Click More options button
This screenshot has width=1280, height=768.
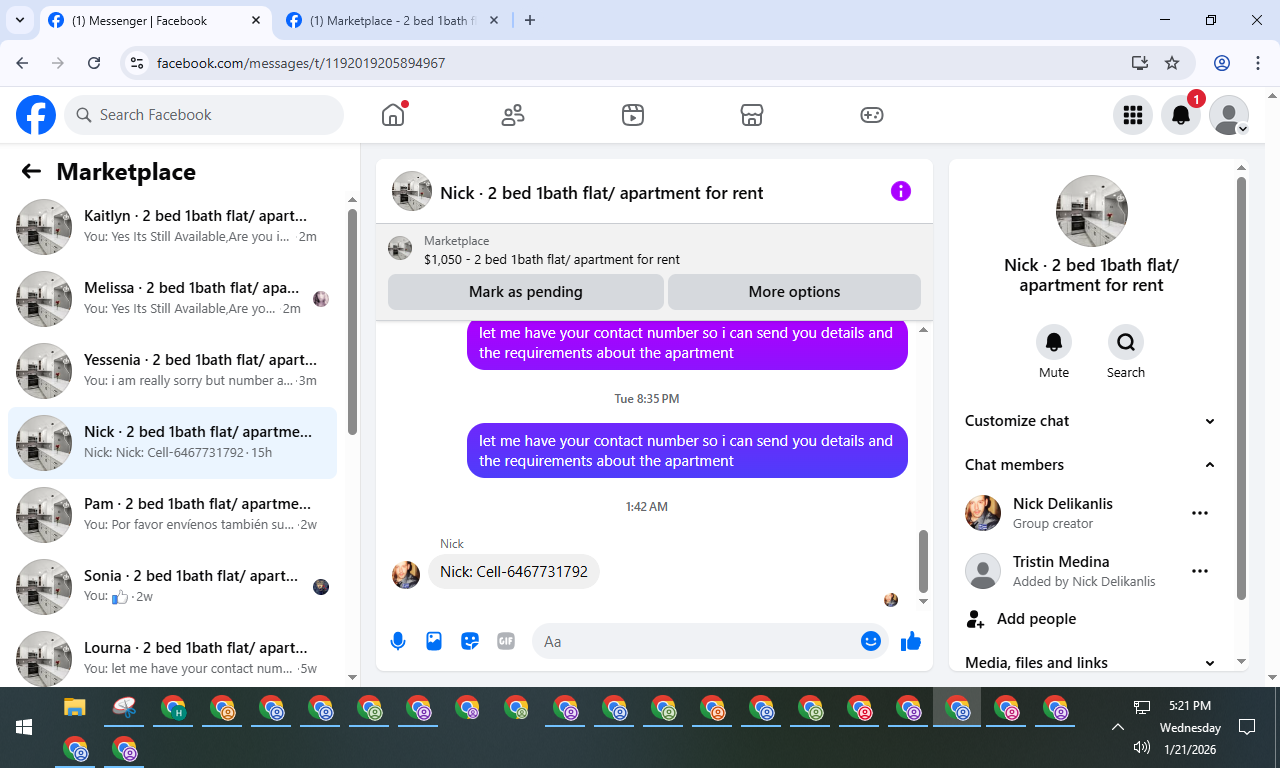point(794,292)
